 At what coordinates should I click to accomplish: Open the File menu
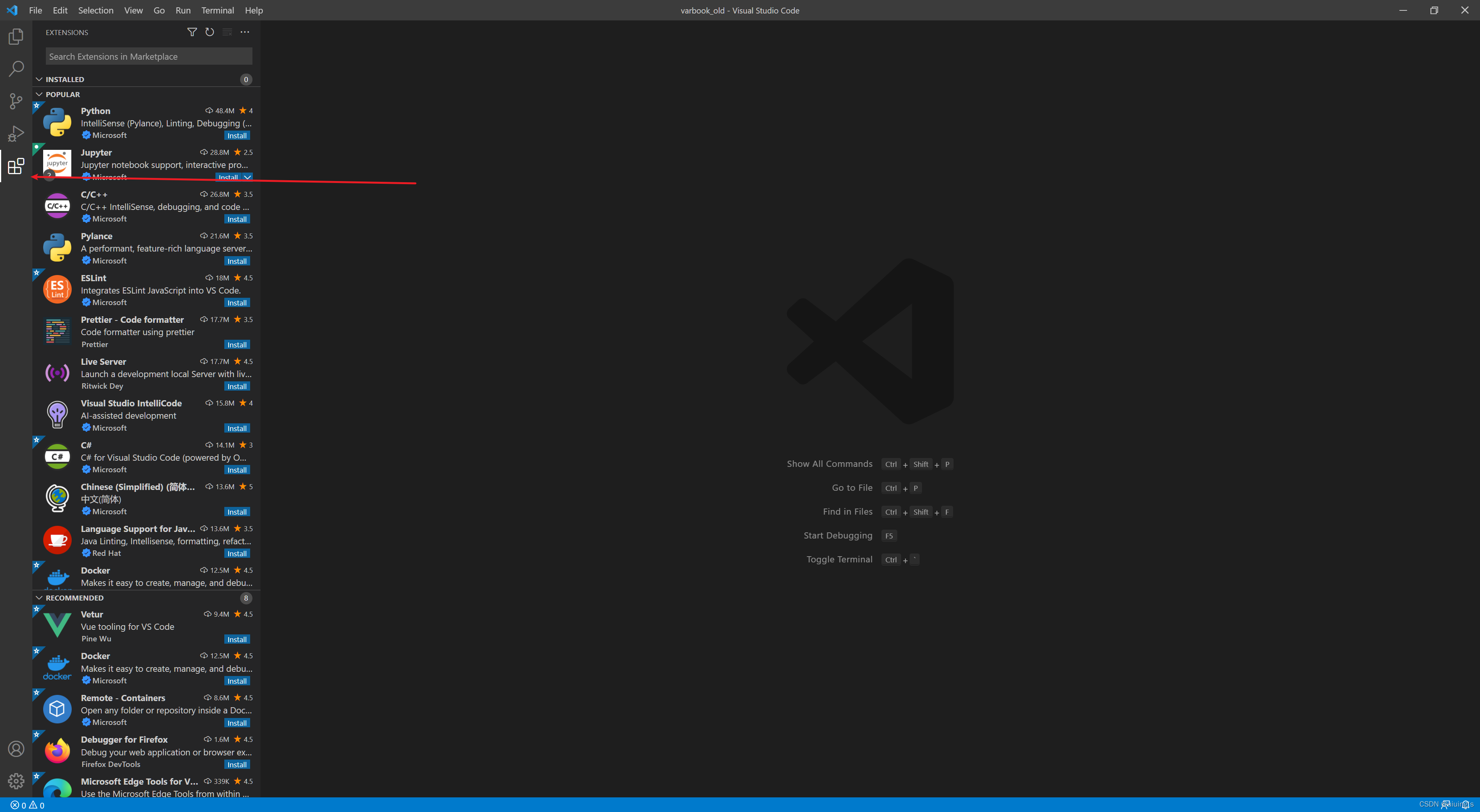tap(35, 10)
